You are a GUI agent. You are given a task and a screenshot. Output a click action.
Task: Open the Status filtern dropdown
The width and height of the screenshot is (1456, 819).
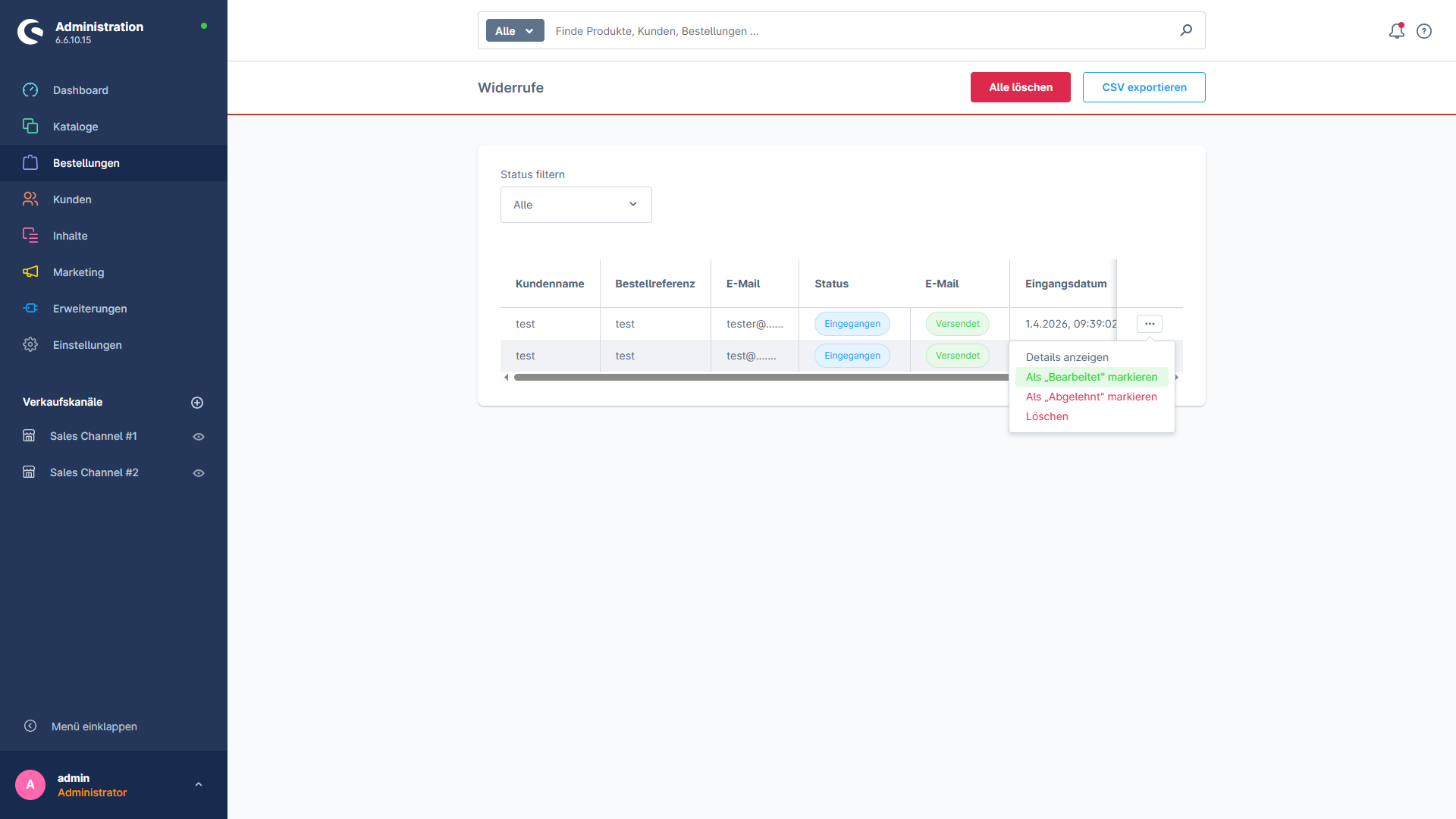click(576, 205)
